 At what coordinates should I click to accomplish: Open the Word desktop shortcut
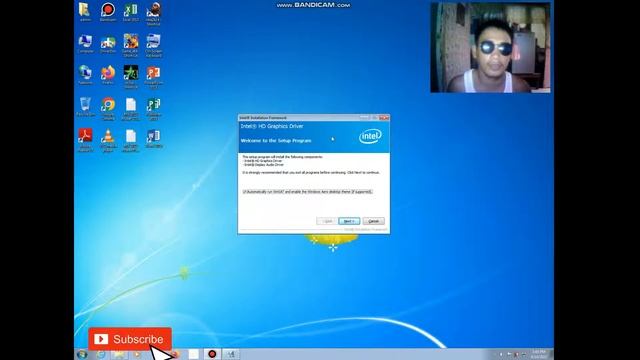click(153, 138)
